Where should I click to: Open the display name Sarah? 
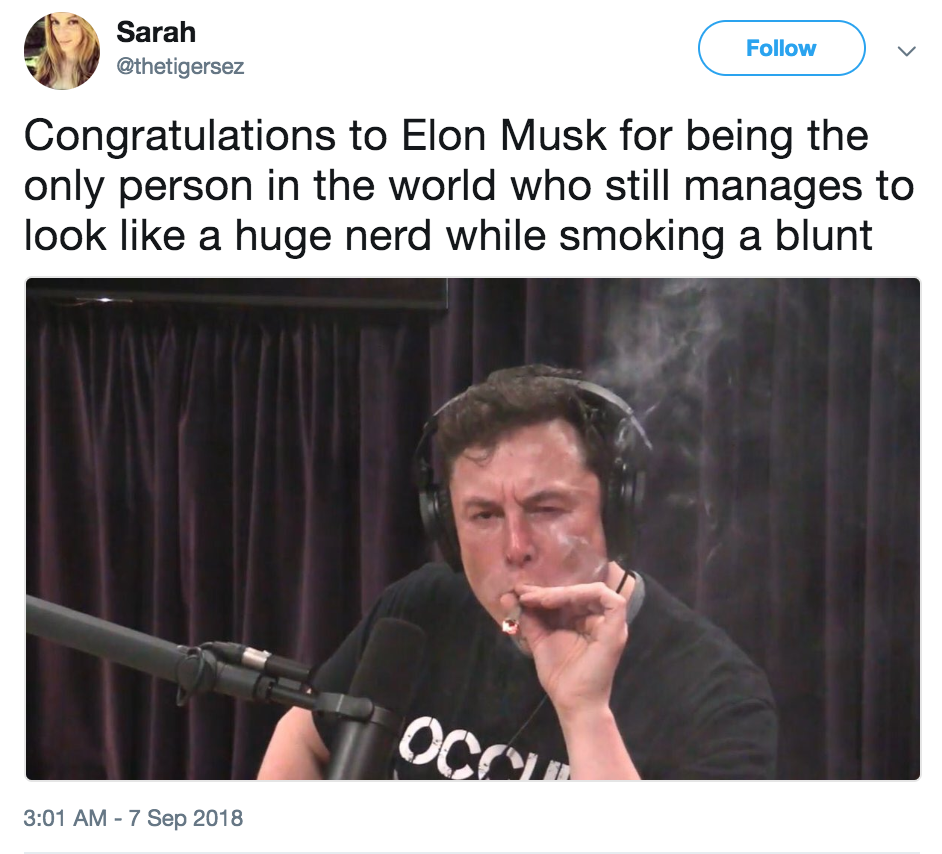156,32
